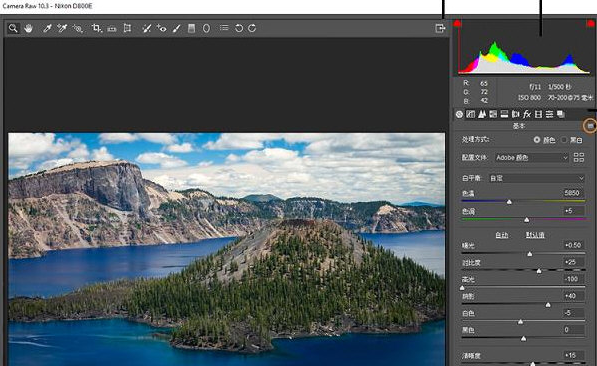Screen dimensions: 597x366
Task: Click the 黑色 blacks slider handle
Action: [524, 339]
